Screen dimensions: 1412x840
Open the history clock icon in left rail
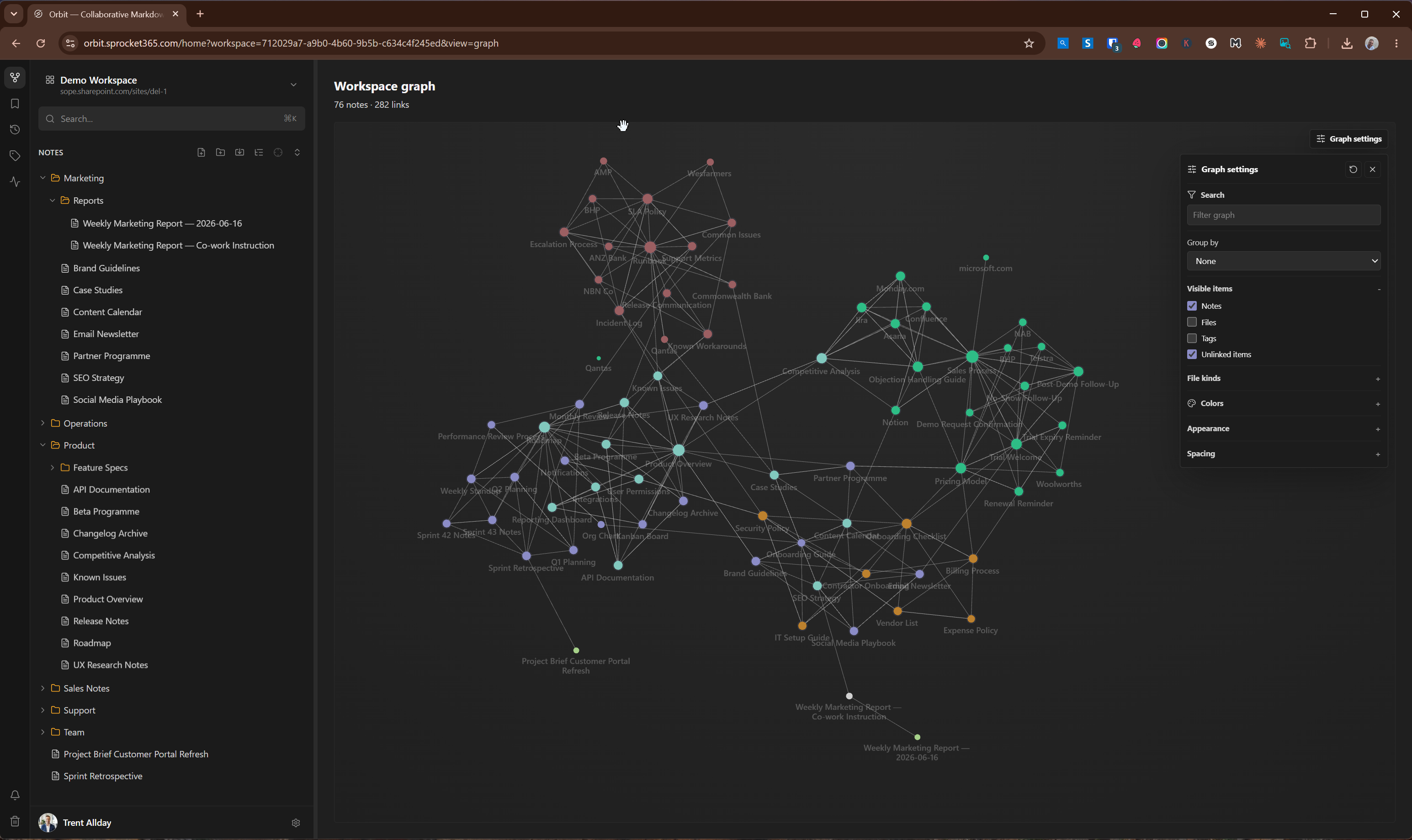point(15,130)
